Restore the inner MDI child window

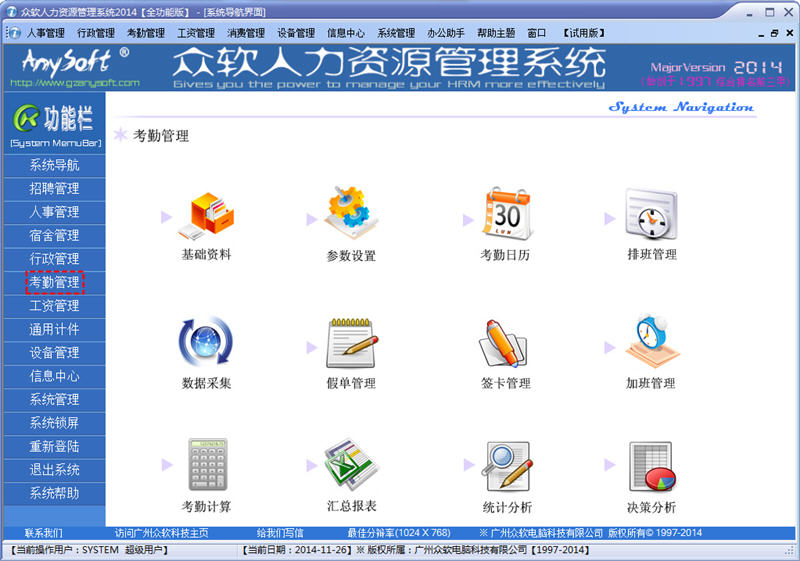774,33
